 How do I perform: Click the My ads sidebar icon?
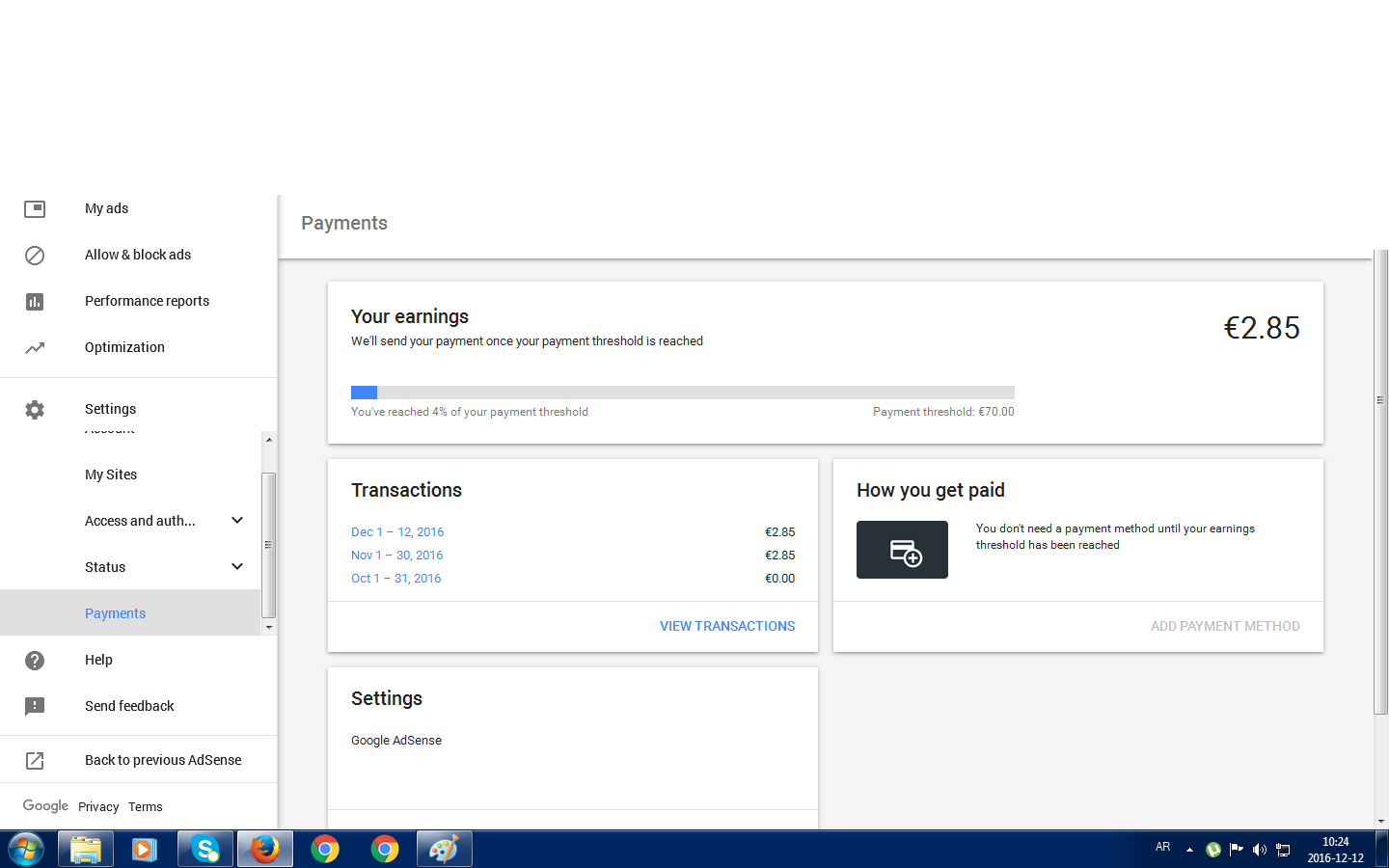pyautogui.click(x=35, y=208)
